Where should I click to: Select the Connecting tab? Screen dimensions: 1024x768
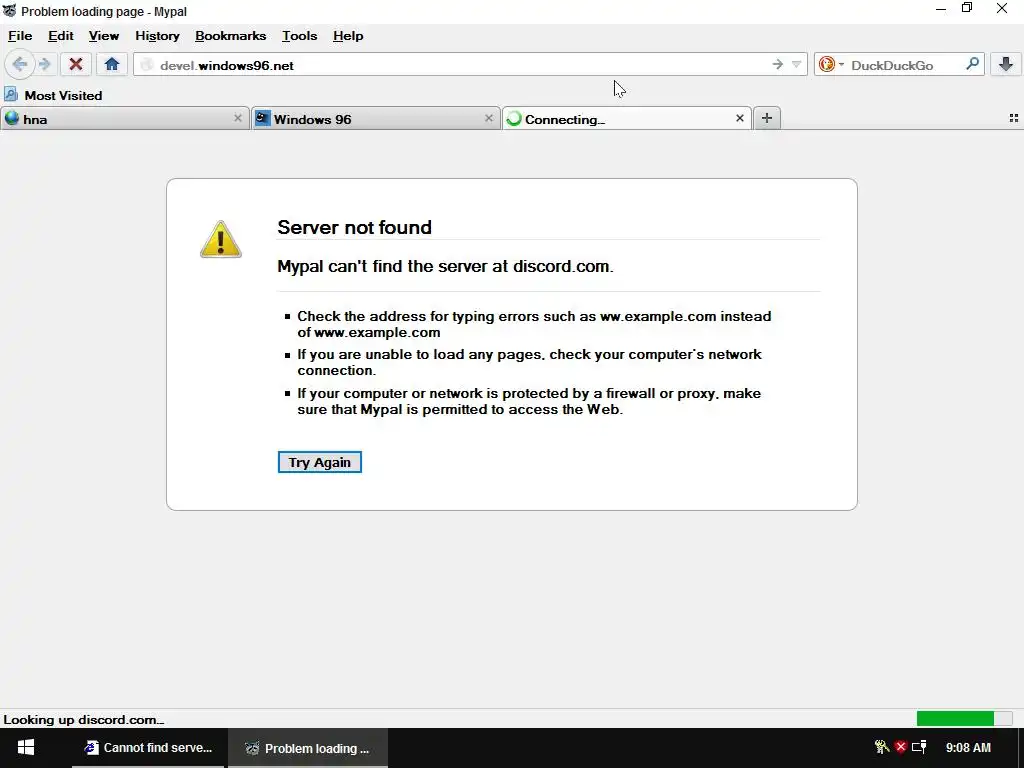tap(626, 119)
